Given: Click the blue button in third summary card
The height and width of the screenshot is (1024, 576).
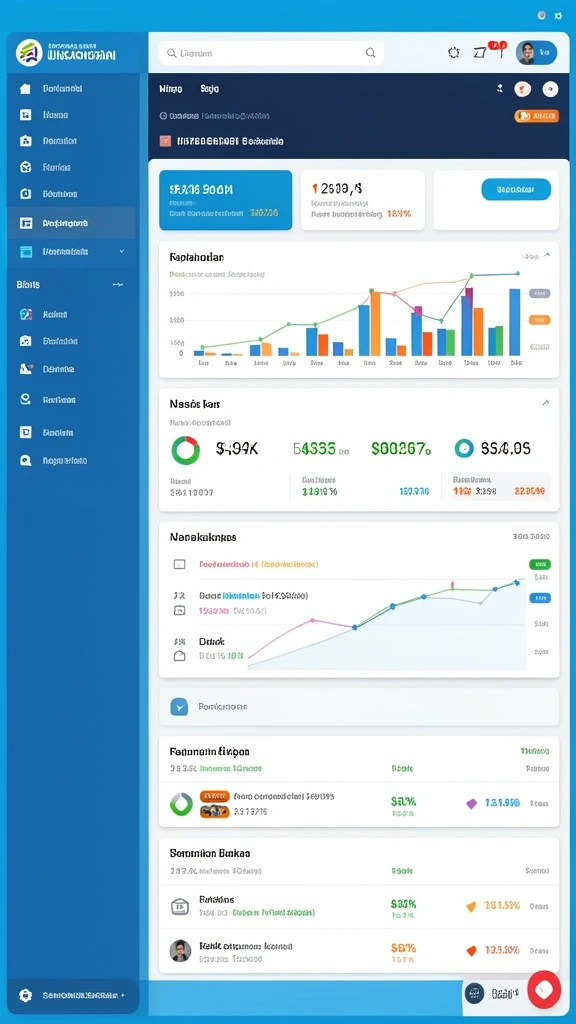Looking at the screenshot, I should [516, 189].
